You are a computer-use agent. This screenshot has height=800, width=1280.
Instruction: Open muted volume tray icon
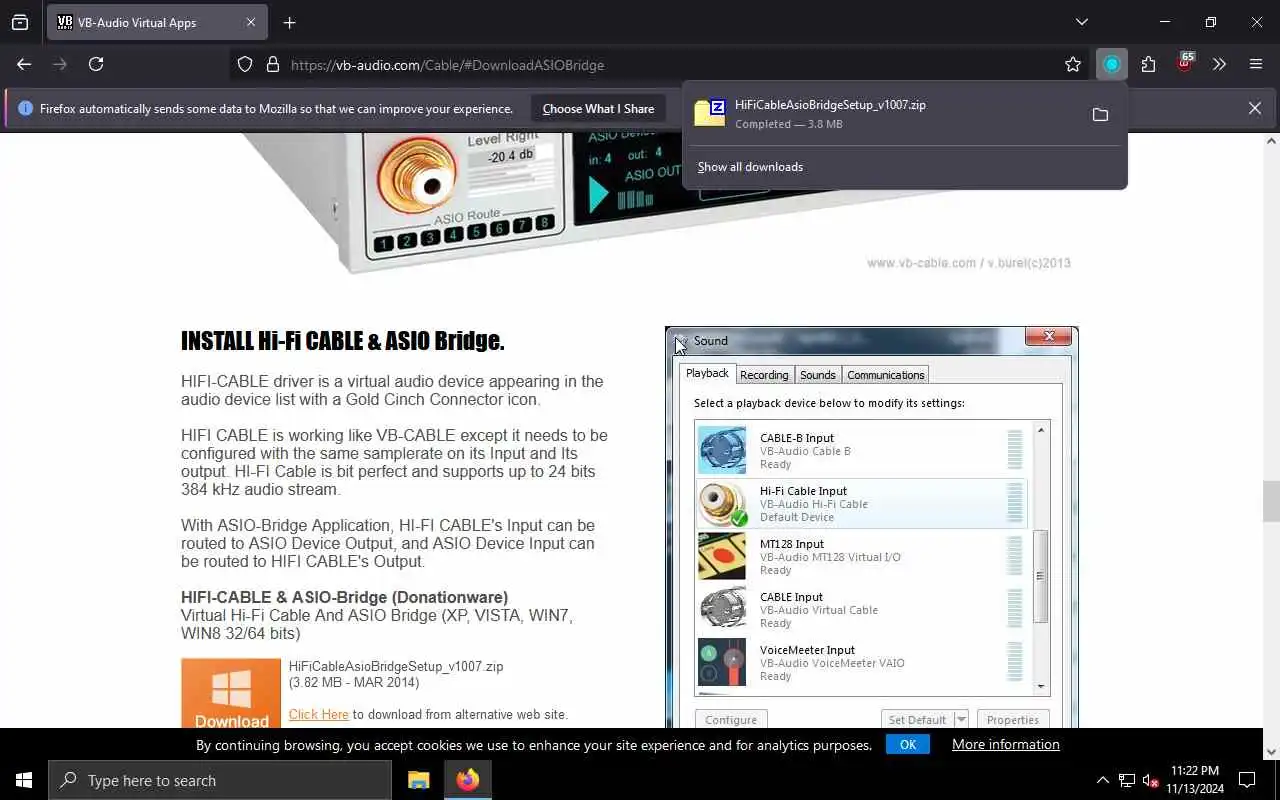pyautogui.click(x=1150, y=780)
